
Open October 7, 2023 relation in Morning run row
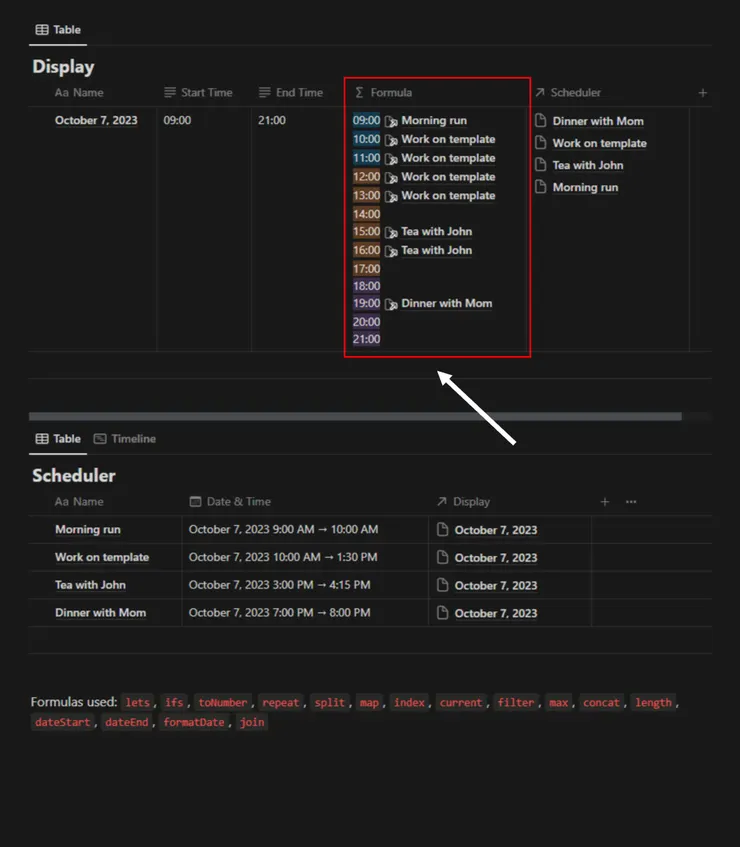click(x=495, y=530)
